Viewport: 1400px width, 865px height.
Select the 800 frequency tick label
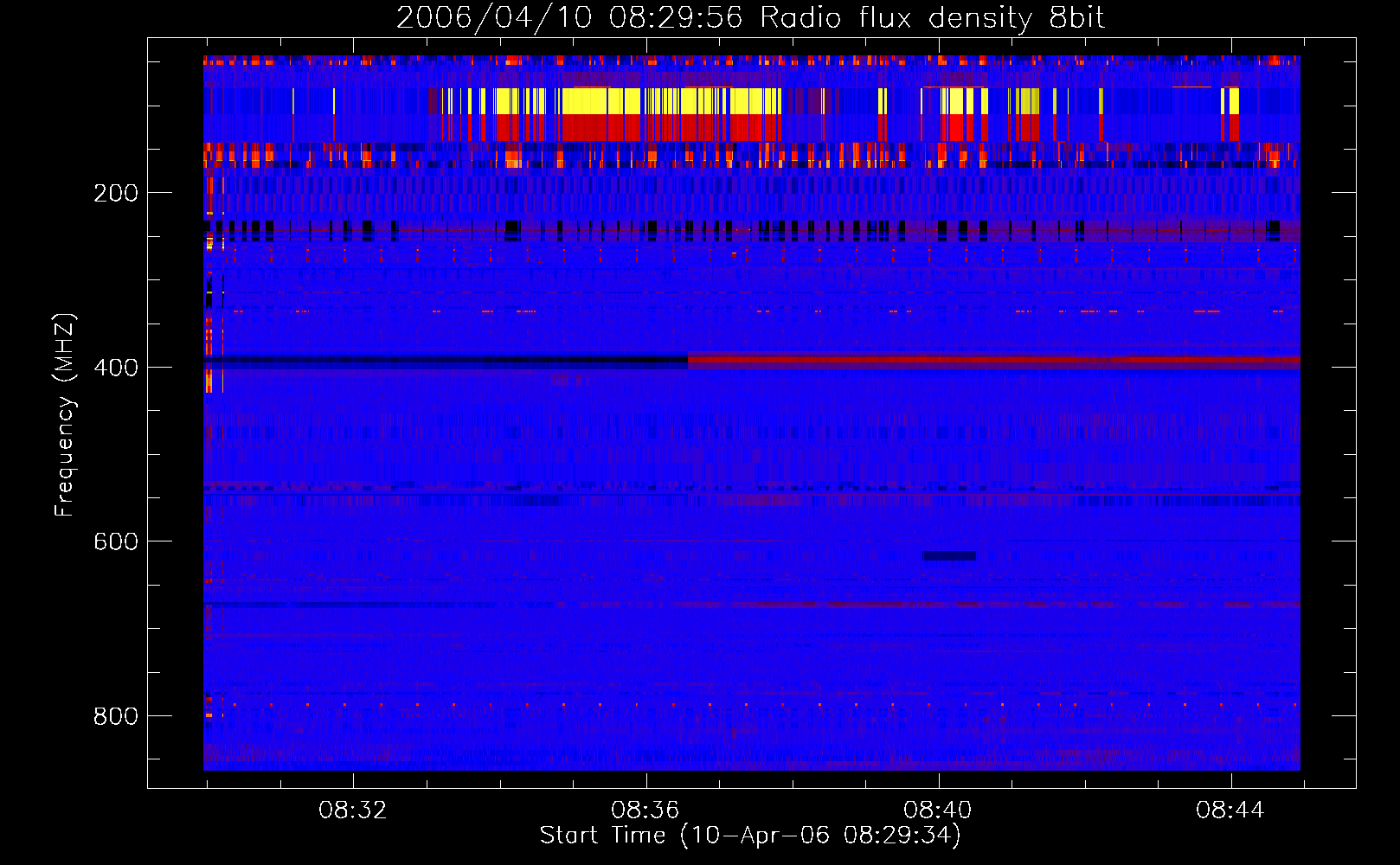(116, 716)
